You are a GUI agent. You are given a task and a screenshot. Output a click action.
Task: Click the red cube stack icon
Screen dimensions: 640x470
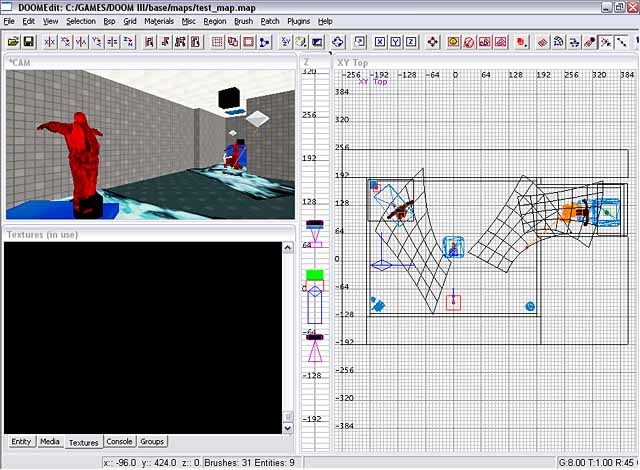tap(521, 42)
